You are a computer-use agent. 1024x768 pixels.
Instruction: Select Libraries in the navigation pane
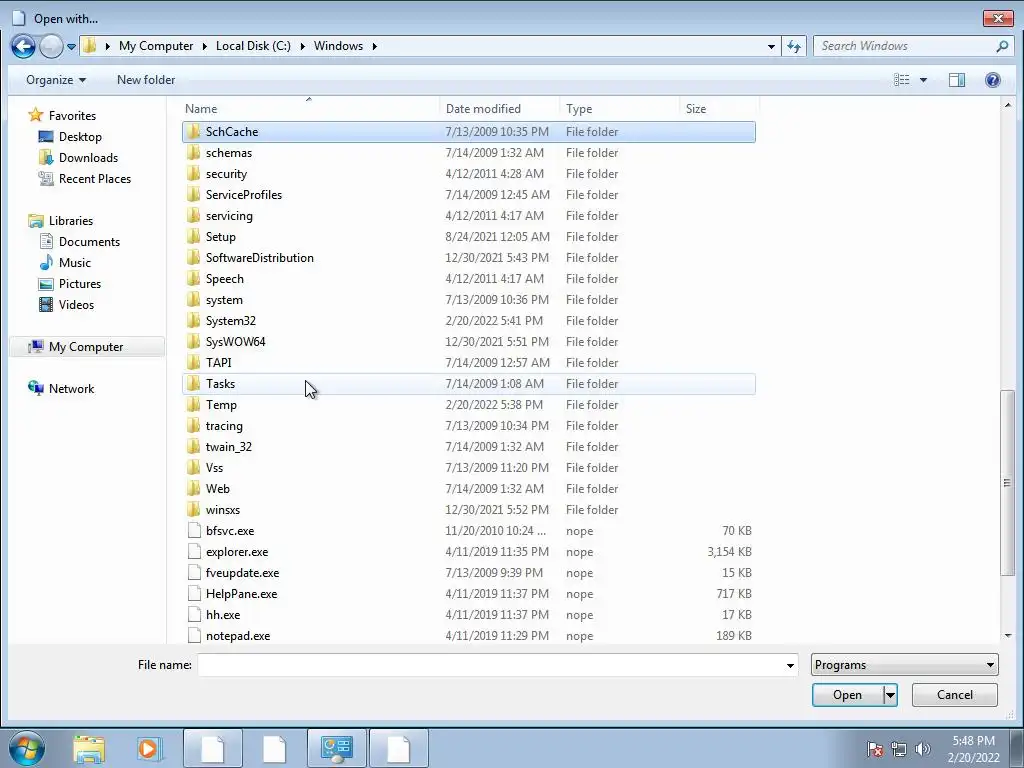pyautogui.click(x=61, y=221)
